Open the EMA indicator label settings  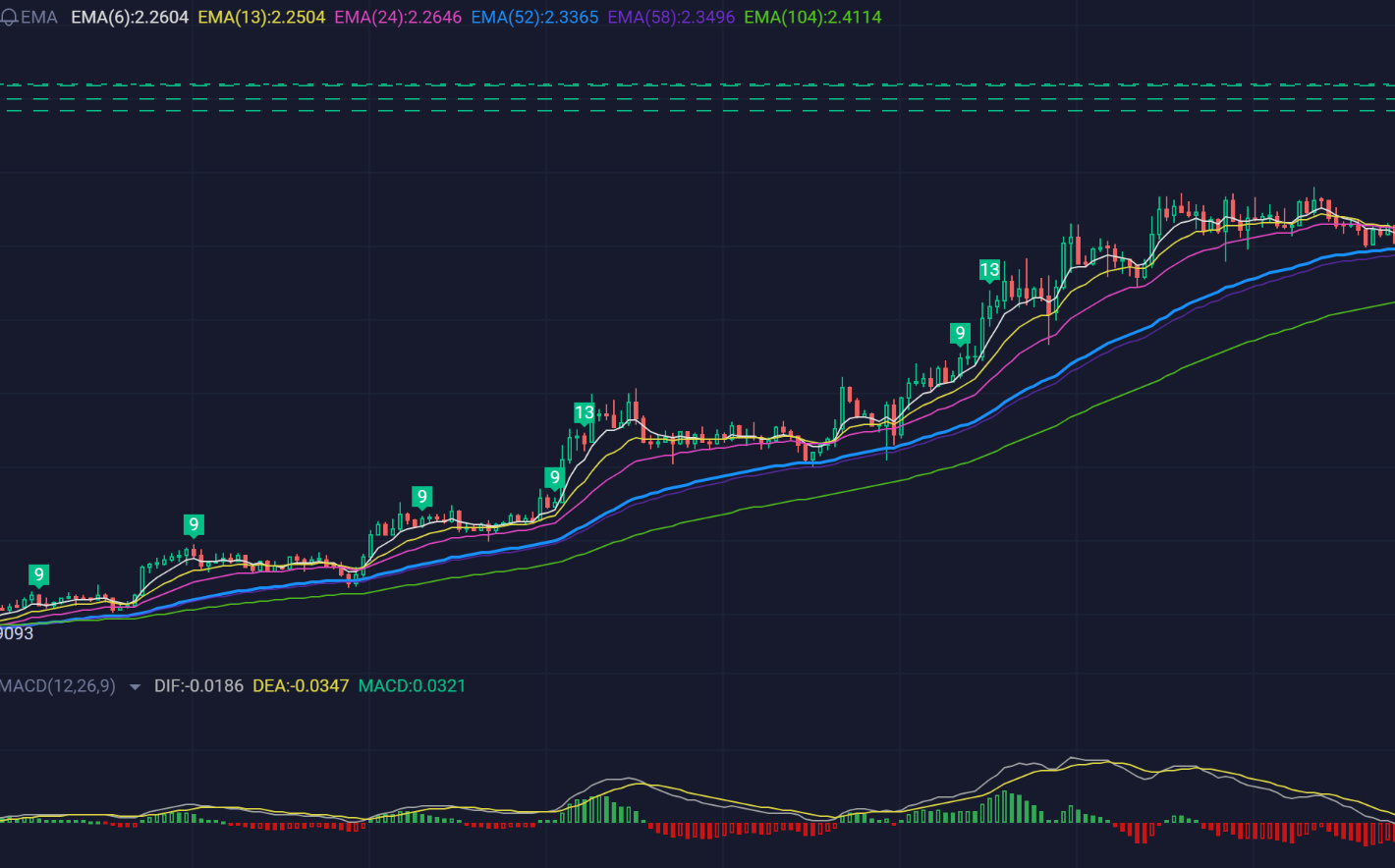[x=39, y=18]
